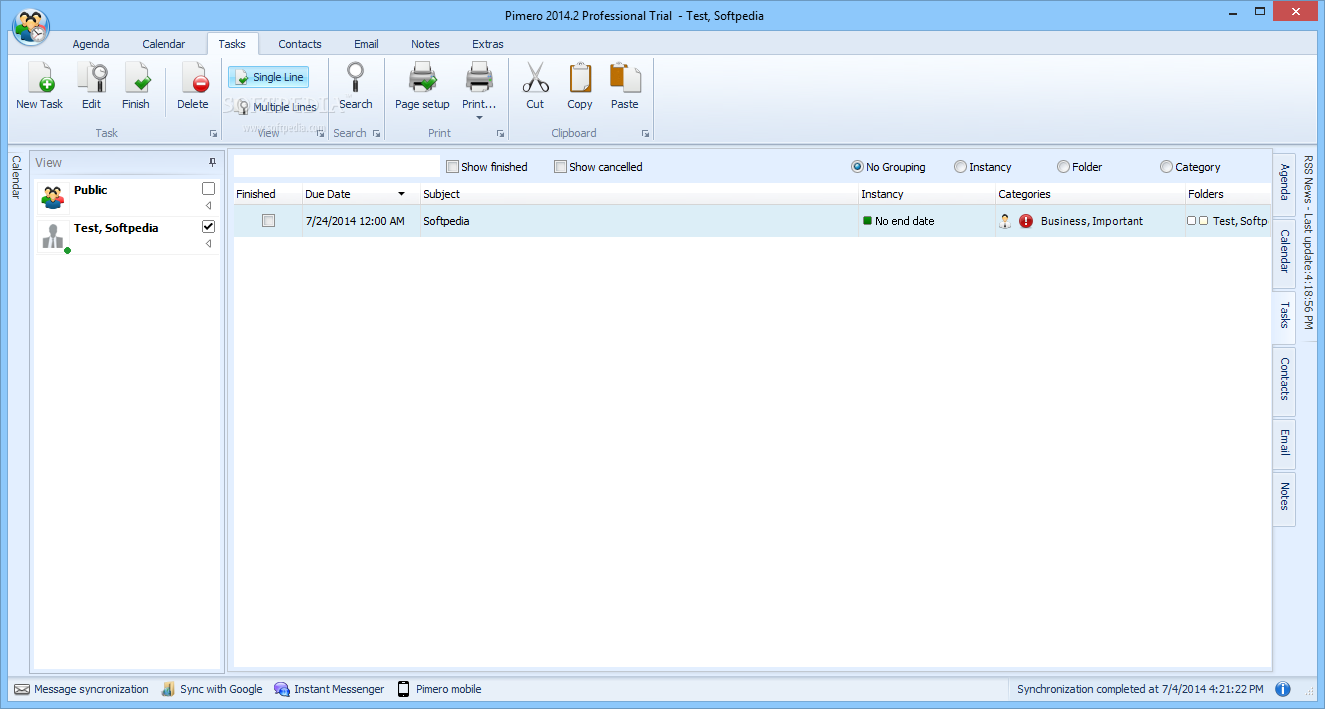Copy the selection to the clipboard
The image size is (1325, 709).
click(580, 86)
